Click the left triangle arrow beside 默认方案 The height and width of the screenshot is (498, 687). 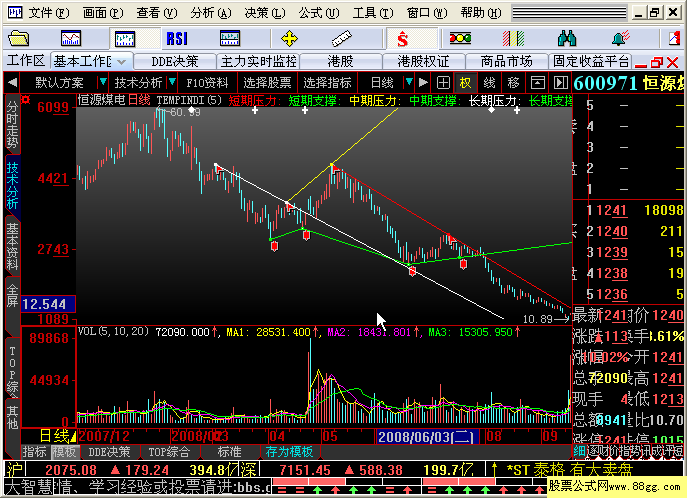coord(12,82)
